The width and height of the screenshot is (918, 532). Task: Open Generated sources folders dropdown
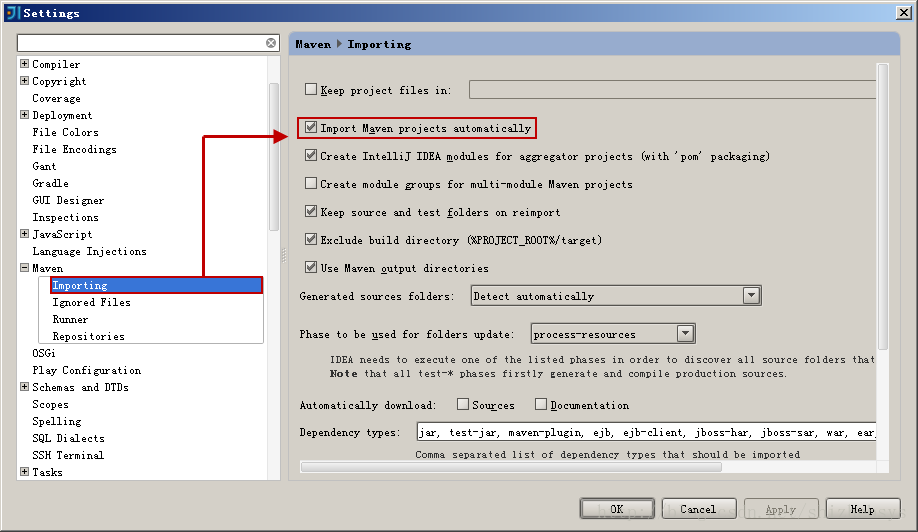pos(751,296)
